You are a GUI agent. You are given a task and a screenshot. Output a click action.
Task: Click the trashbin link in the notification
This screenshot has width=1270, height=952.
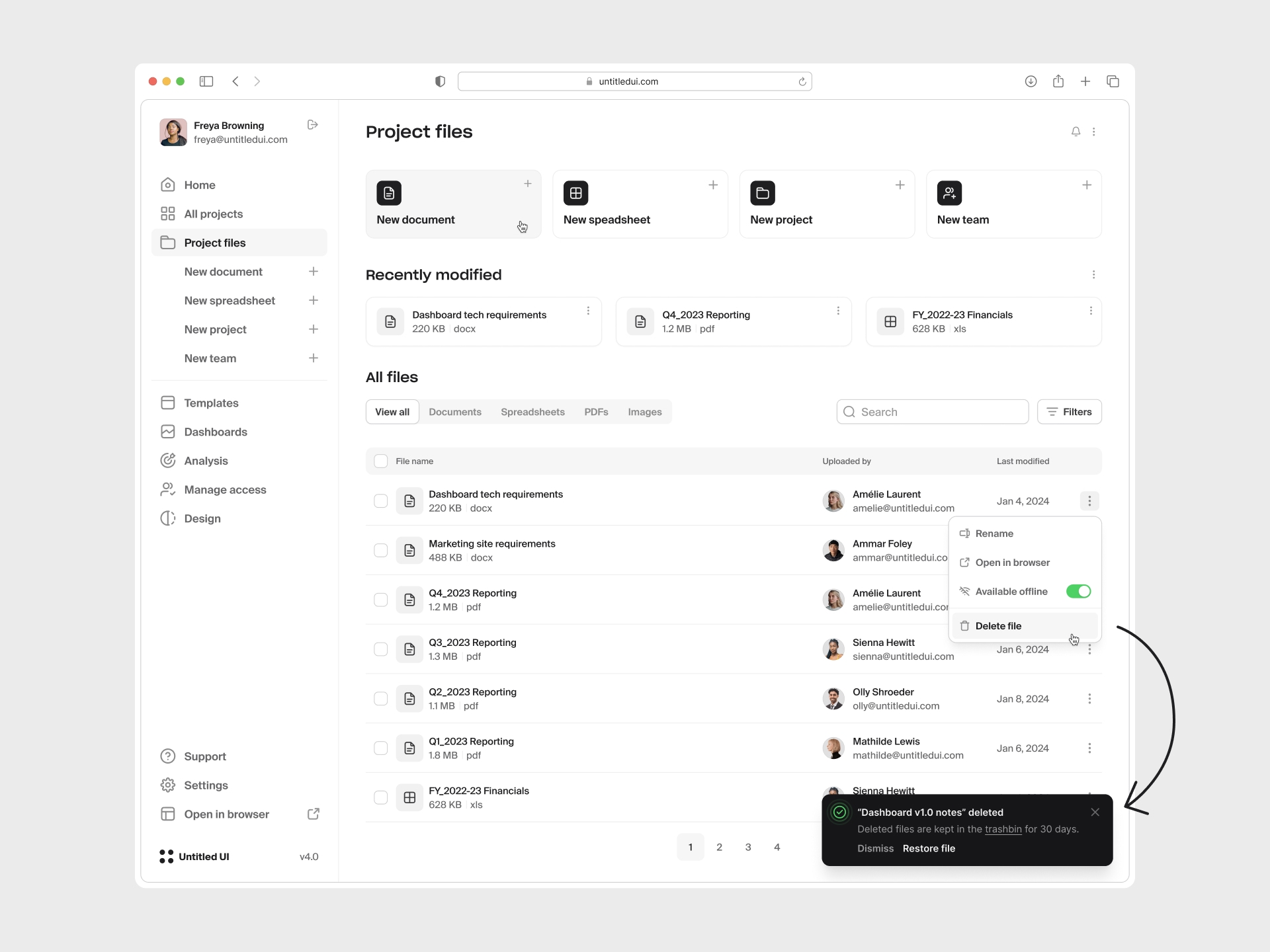click(1003, 829)
